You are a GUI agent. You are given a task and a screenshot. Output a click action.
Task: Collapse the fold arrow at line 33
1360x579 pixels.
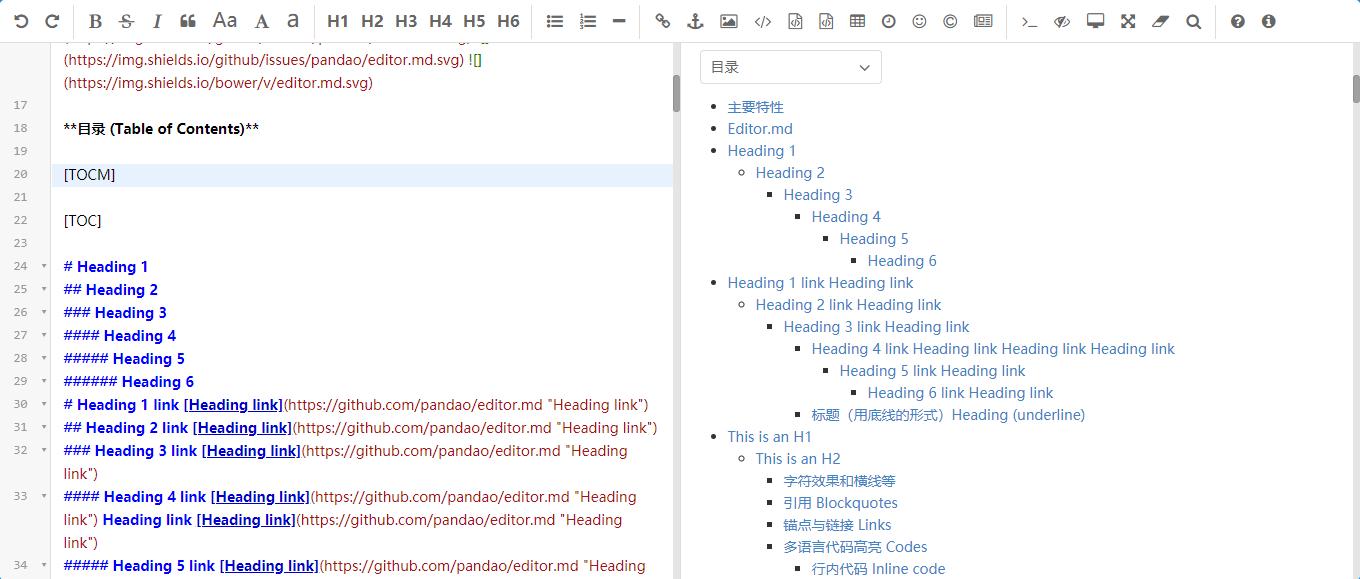pos(44,497)
